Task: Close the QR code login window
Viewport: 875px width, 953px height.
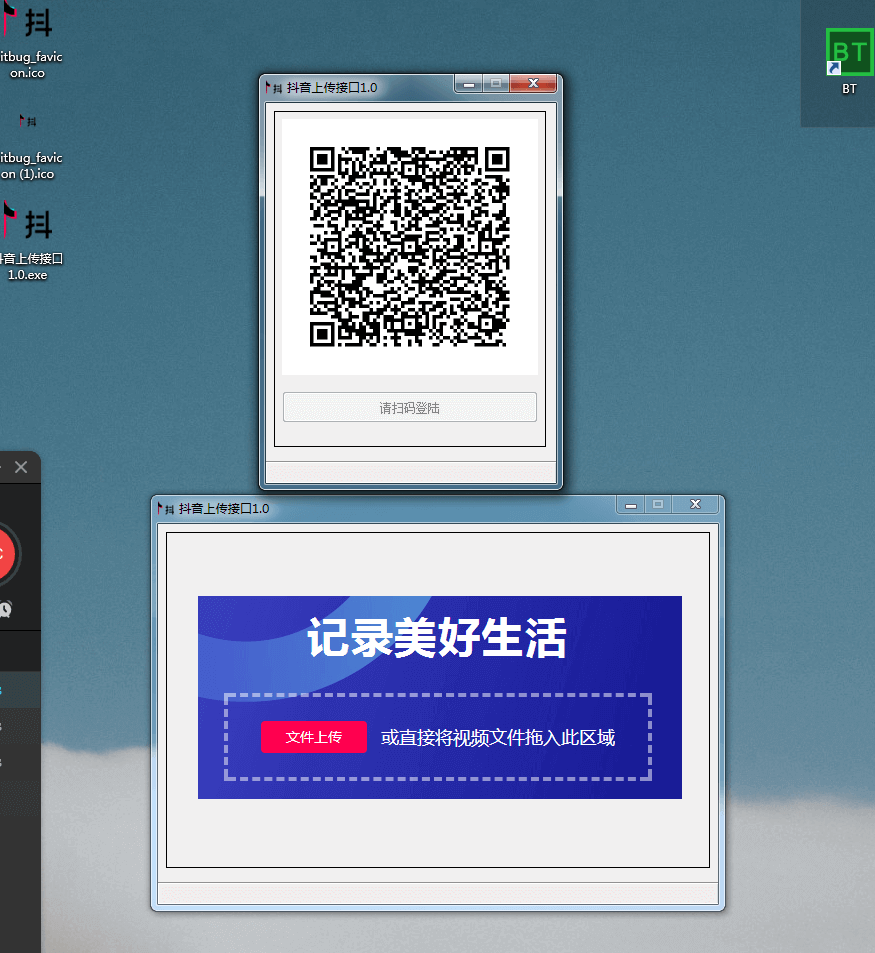Action: (533, 84)
